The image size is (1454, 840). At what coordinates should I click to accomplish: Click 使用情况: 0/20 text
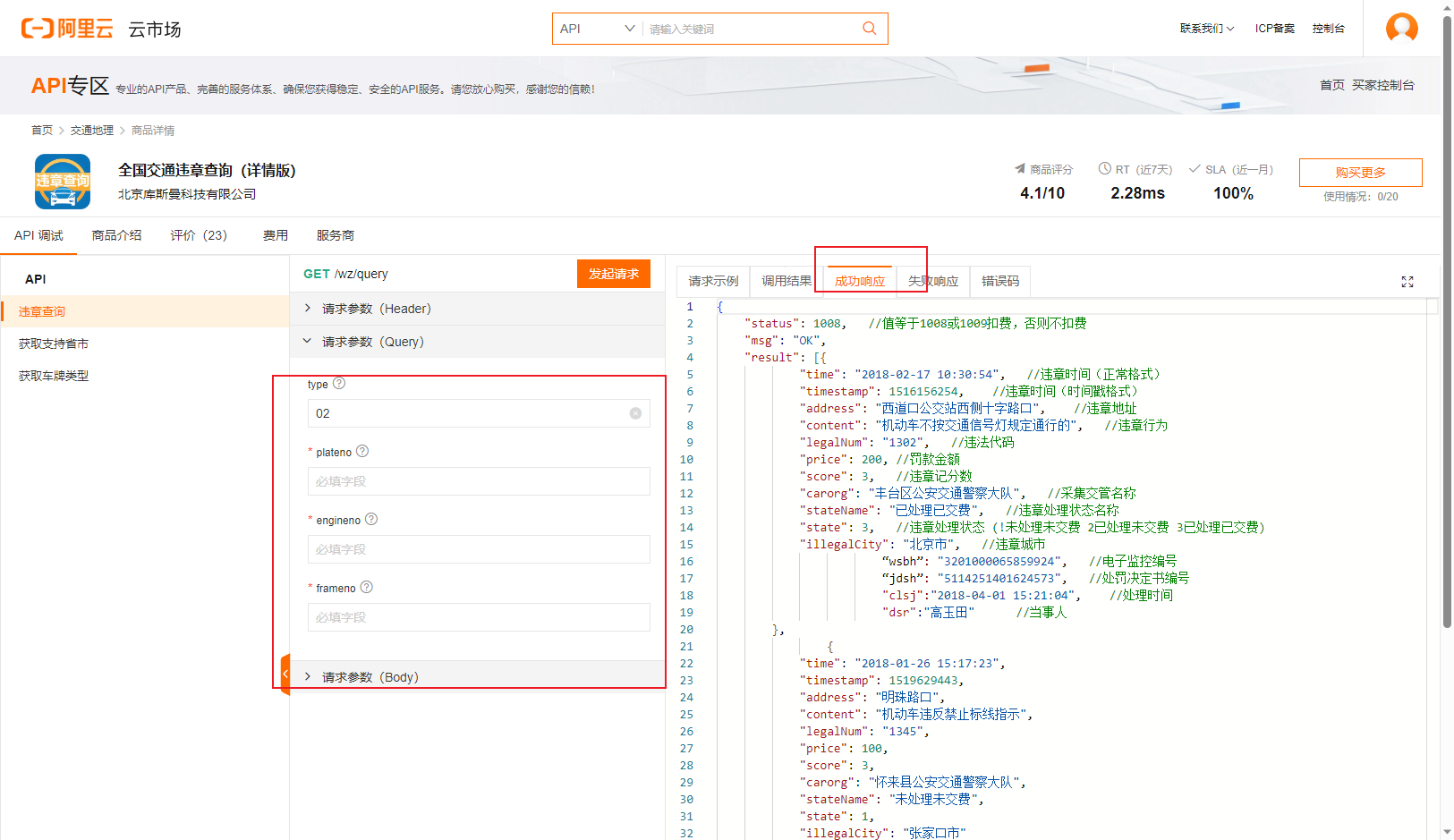click(x=1361, y=197)
